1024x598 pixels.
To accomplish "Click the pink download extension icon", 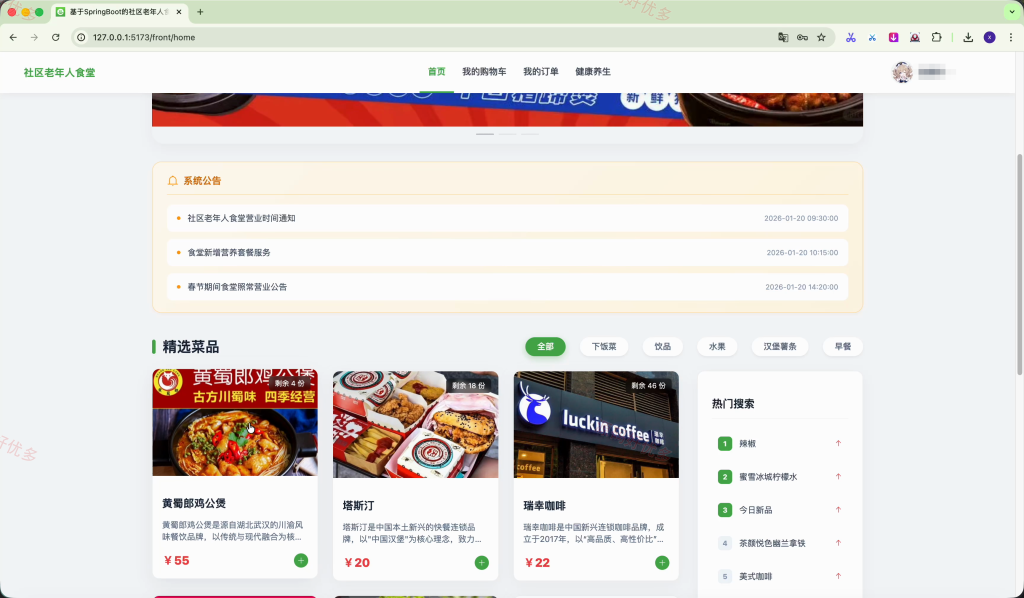I will pyautogui.click(x=893, y=37).
